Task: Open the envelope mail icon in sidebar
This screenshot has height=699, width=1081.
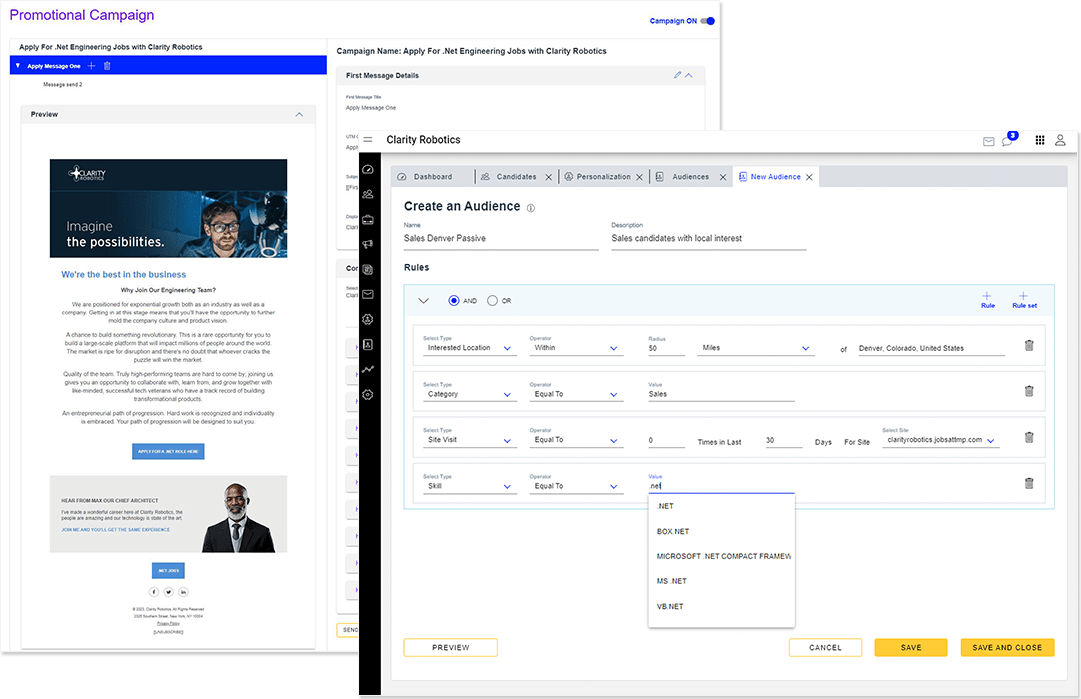Action: [x=368, y=294]
